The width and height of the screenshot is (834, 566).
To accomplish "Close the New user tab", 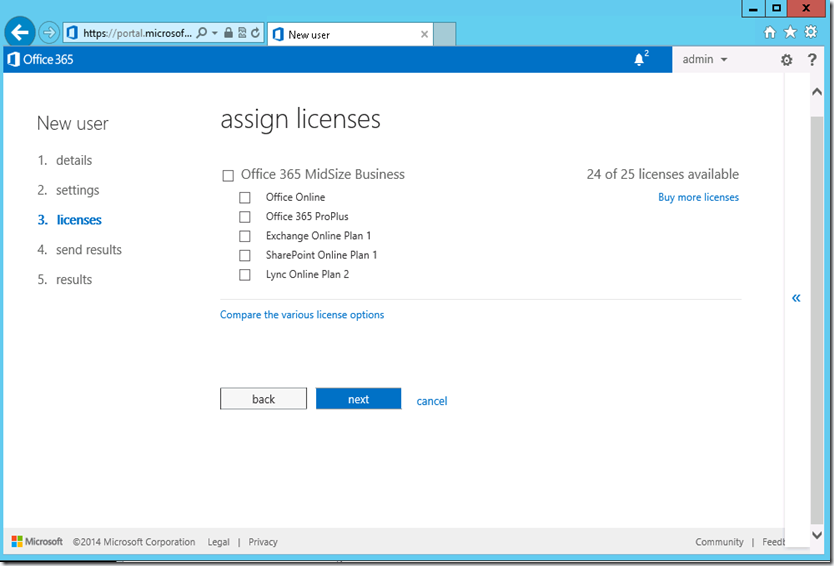I will [x=424, y=35].
